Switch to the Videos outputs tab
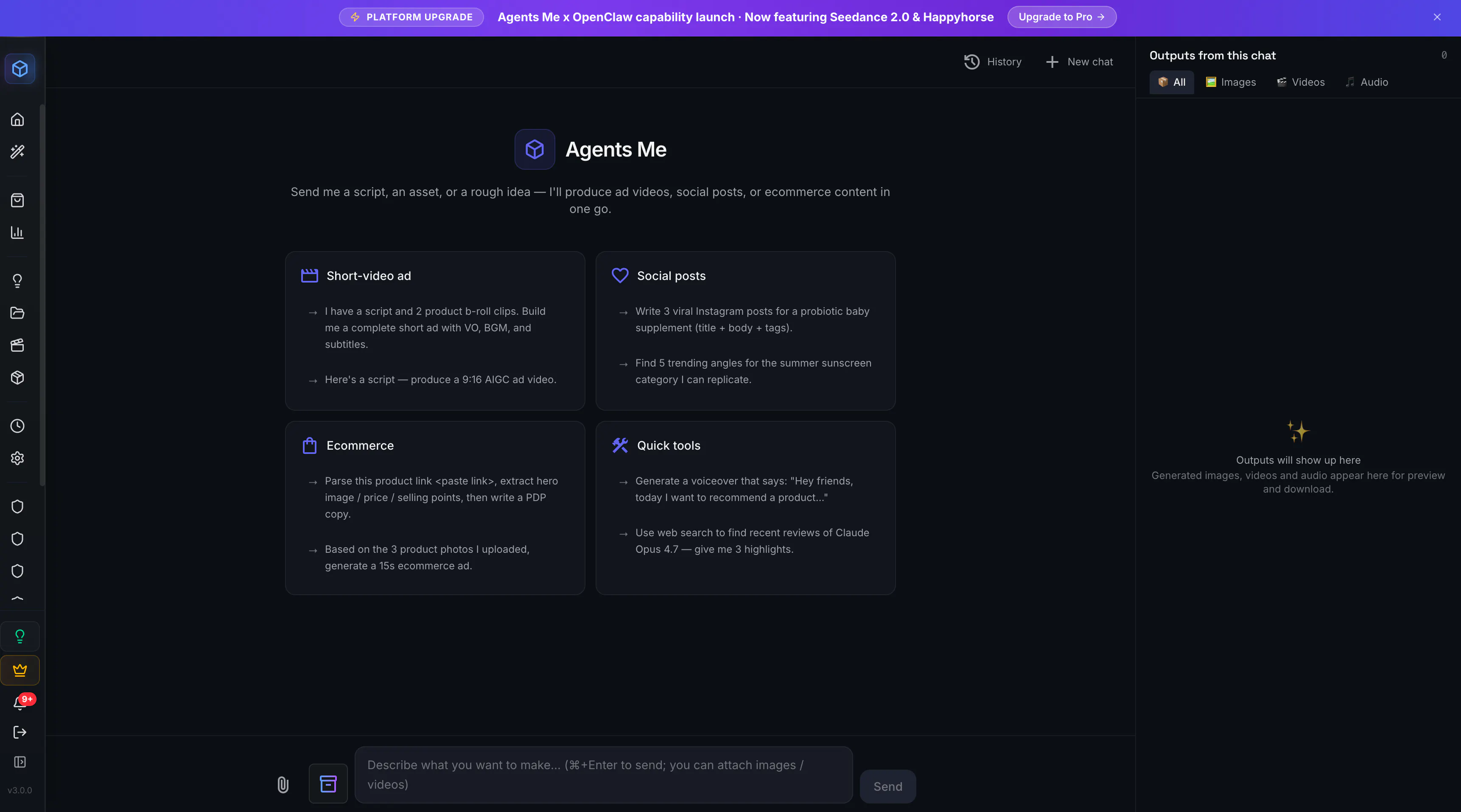 [1301, 82]
